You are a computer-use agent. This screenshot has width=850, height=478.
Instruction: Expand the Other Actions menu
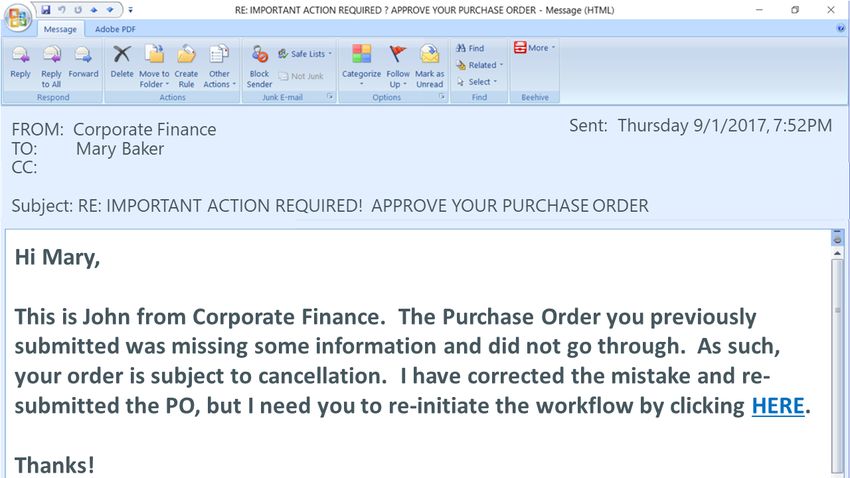pos(220,66)
